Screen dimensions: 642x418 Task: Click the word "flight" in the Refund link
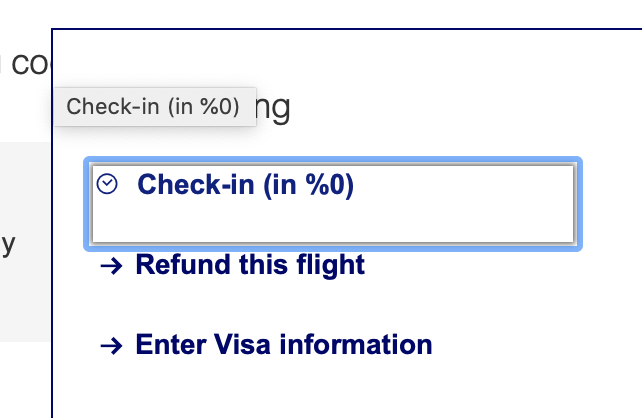point(331,265)
